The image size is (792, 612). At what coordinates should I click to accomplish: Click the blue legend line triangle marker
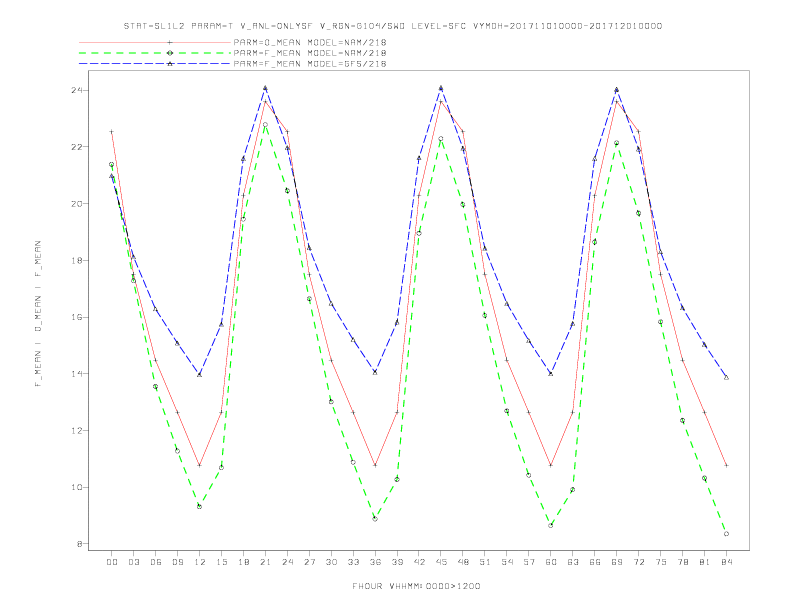click(x=170, y=64)
